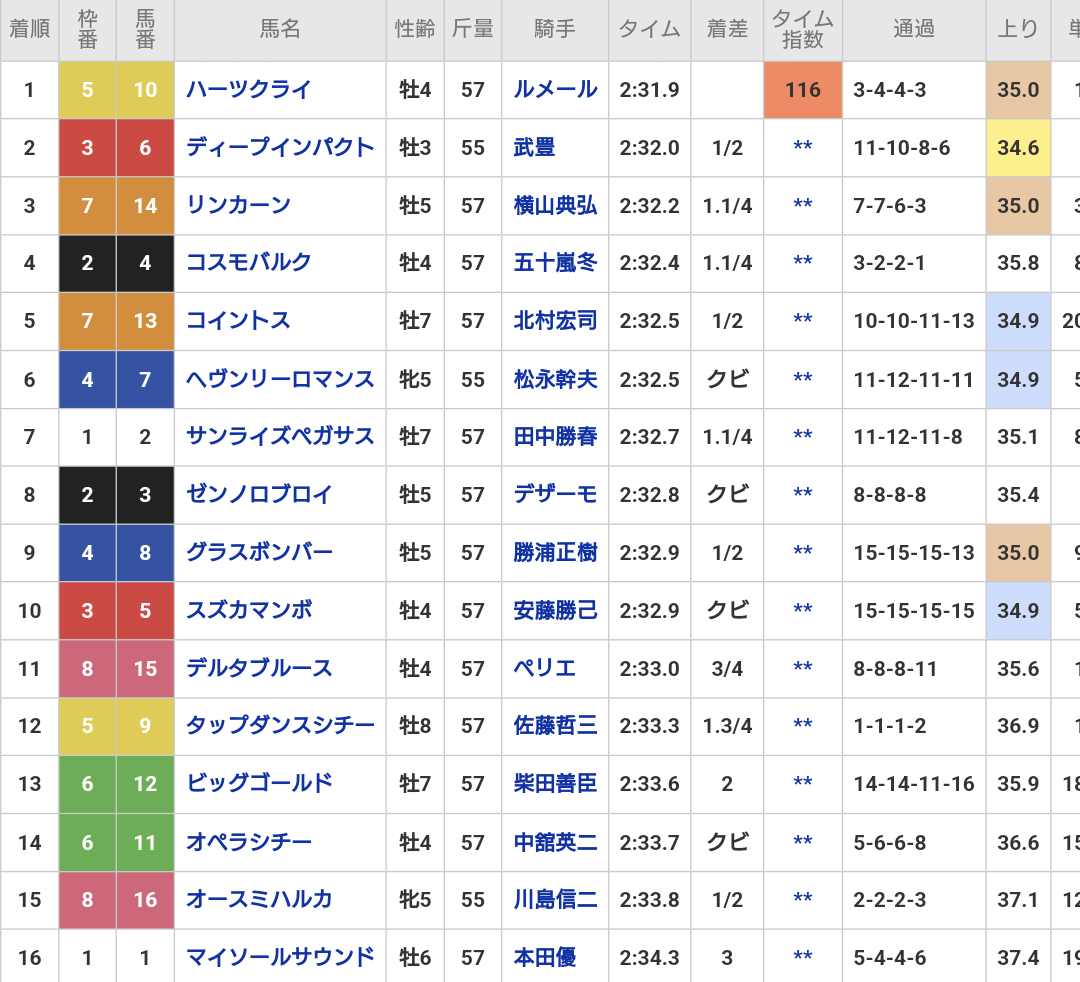Click jockey ルメール link
This screenshot has width=1080, height=982.
[x=555, y=90]
